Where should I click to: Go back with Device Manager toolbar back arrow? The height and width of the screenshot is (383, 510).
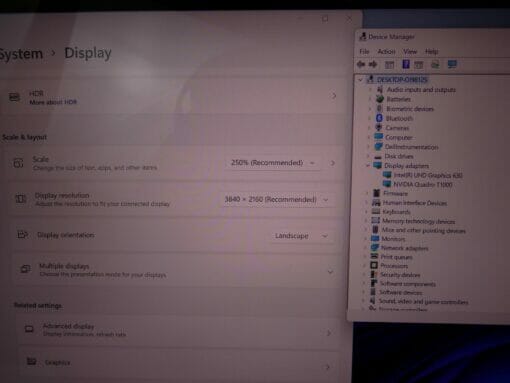tap(361, 64)
